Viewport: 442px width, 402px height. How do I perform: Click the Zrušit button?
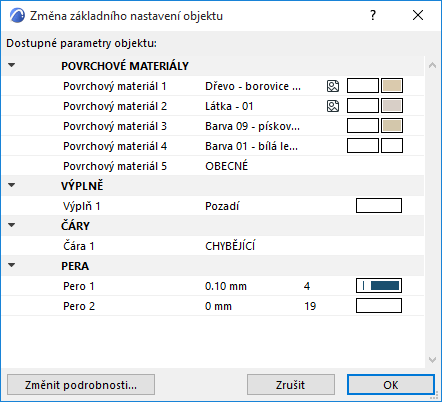coord(291,385)
